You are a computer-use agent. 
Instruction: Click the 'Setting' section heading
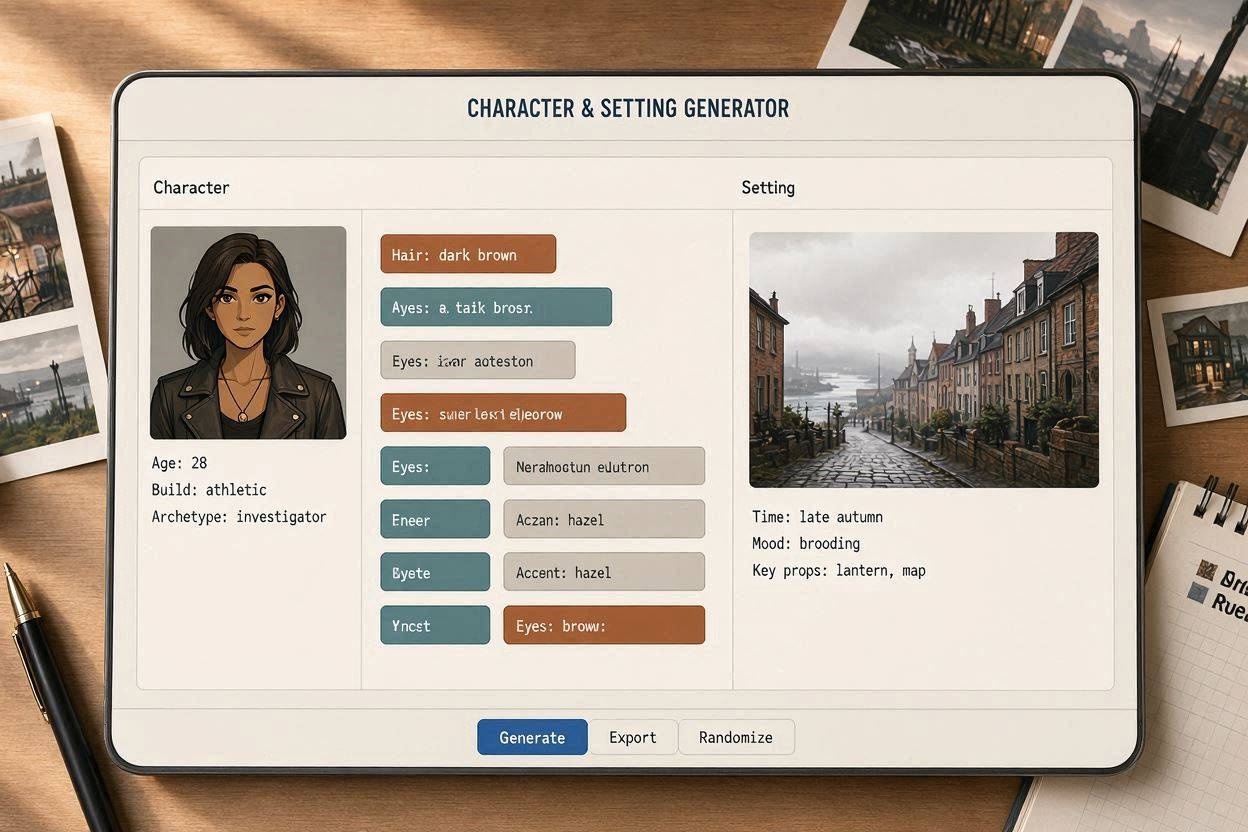coord(768,187)
